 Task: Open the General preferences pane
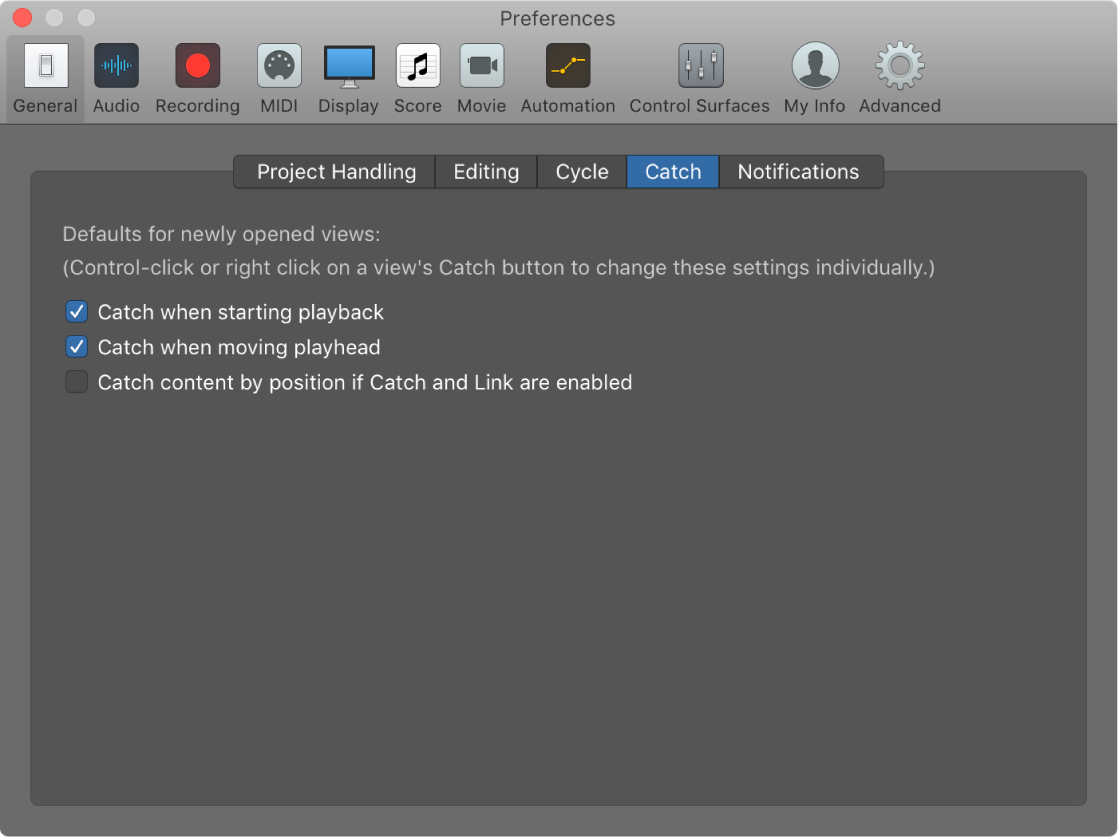(x=45, y=79)
